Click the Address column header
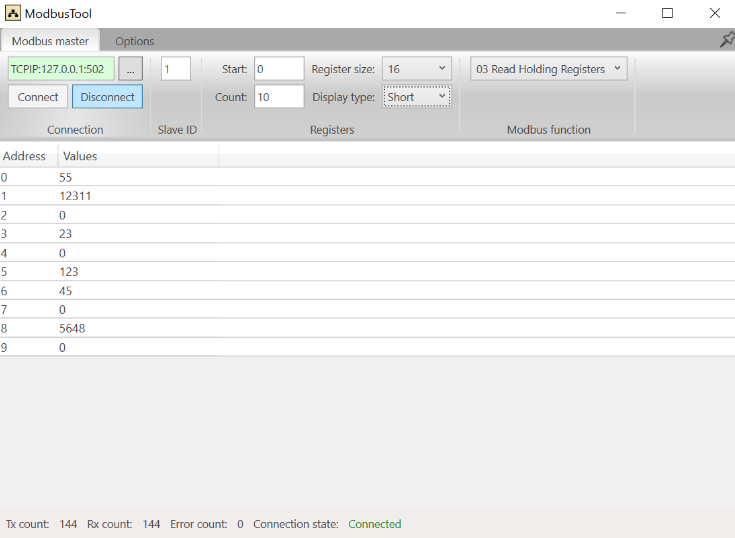This screenshot has height=538, width=735. point(29,156)
